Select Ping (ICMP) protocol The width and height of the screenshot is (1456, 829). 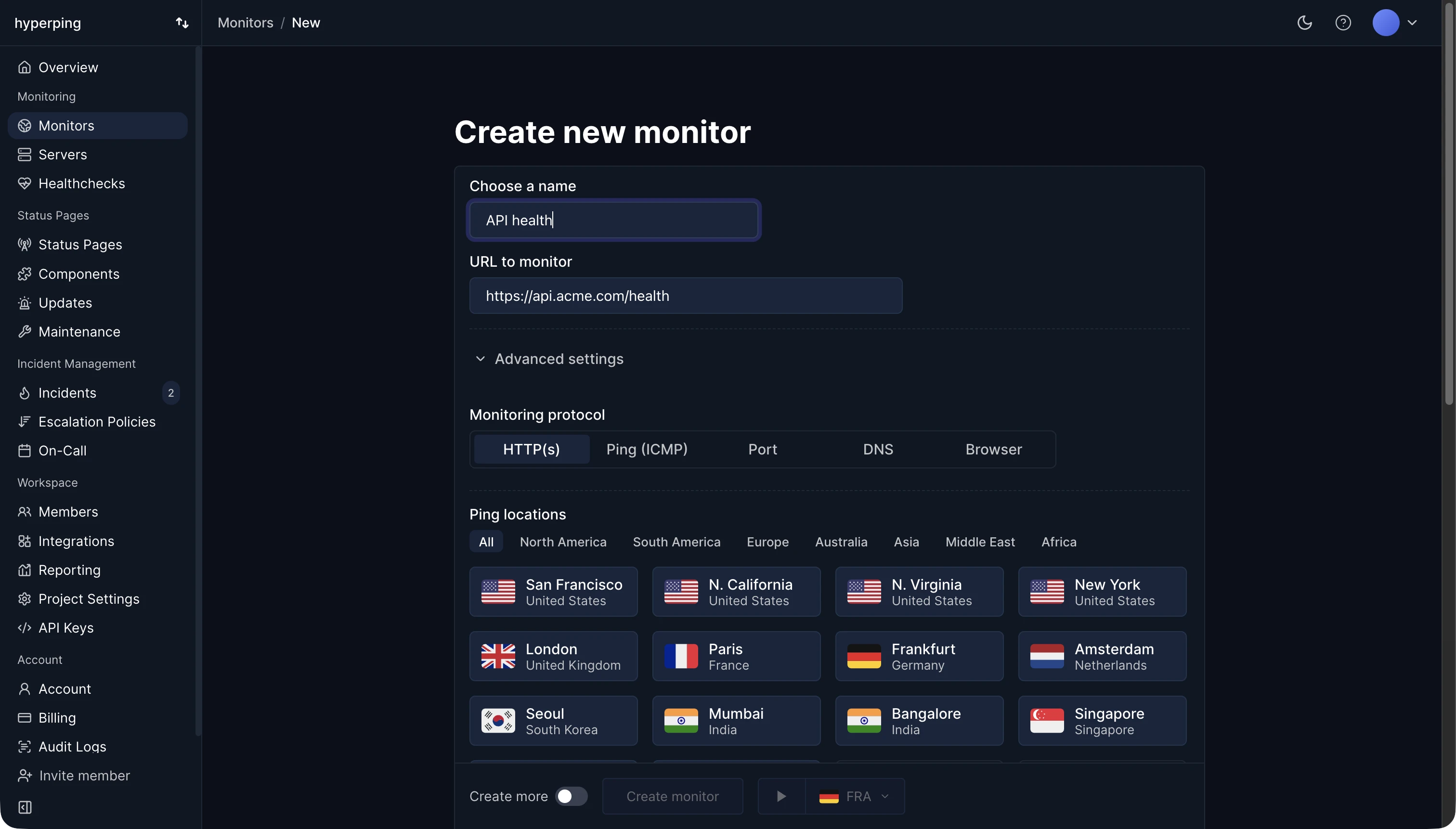pos(647,449)
